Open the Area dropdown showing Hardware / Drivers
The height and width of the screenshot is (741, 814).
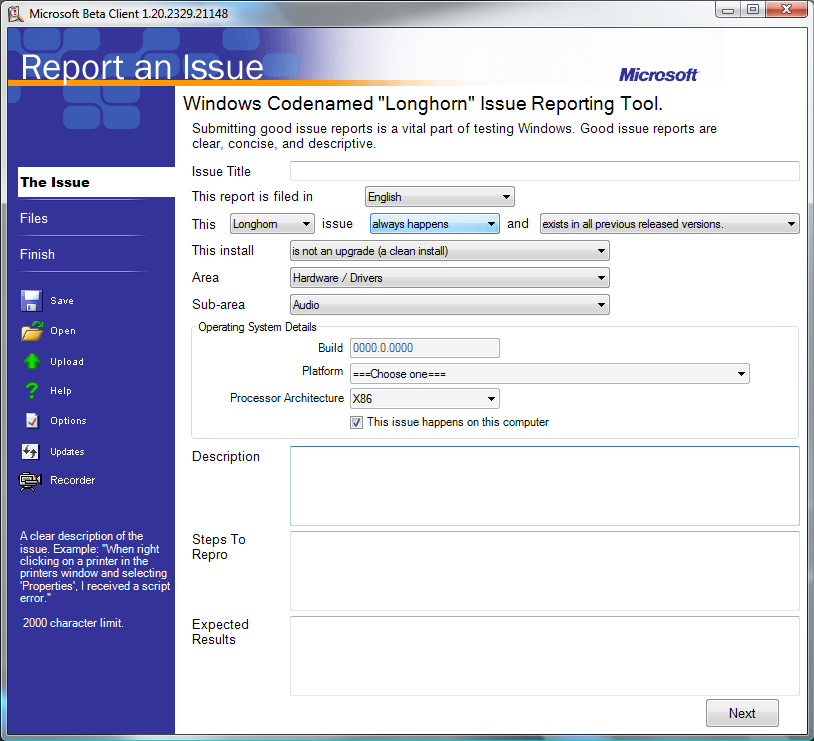coord(450,278)
